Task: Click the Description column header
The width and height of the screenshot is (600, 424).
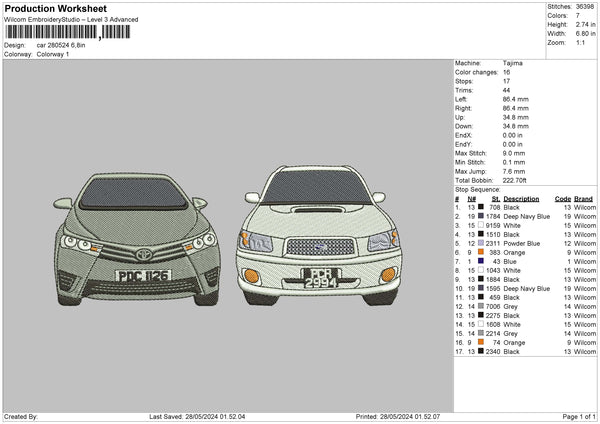Action: [521, 199]
